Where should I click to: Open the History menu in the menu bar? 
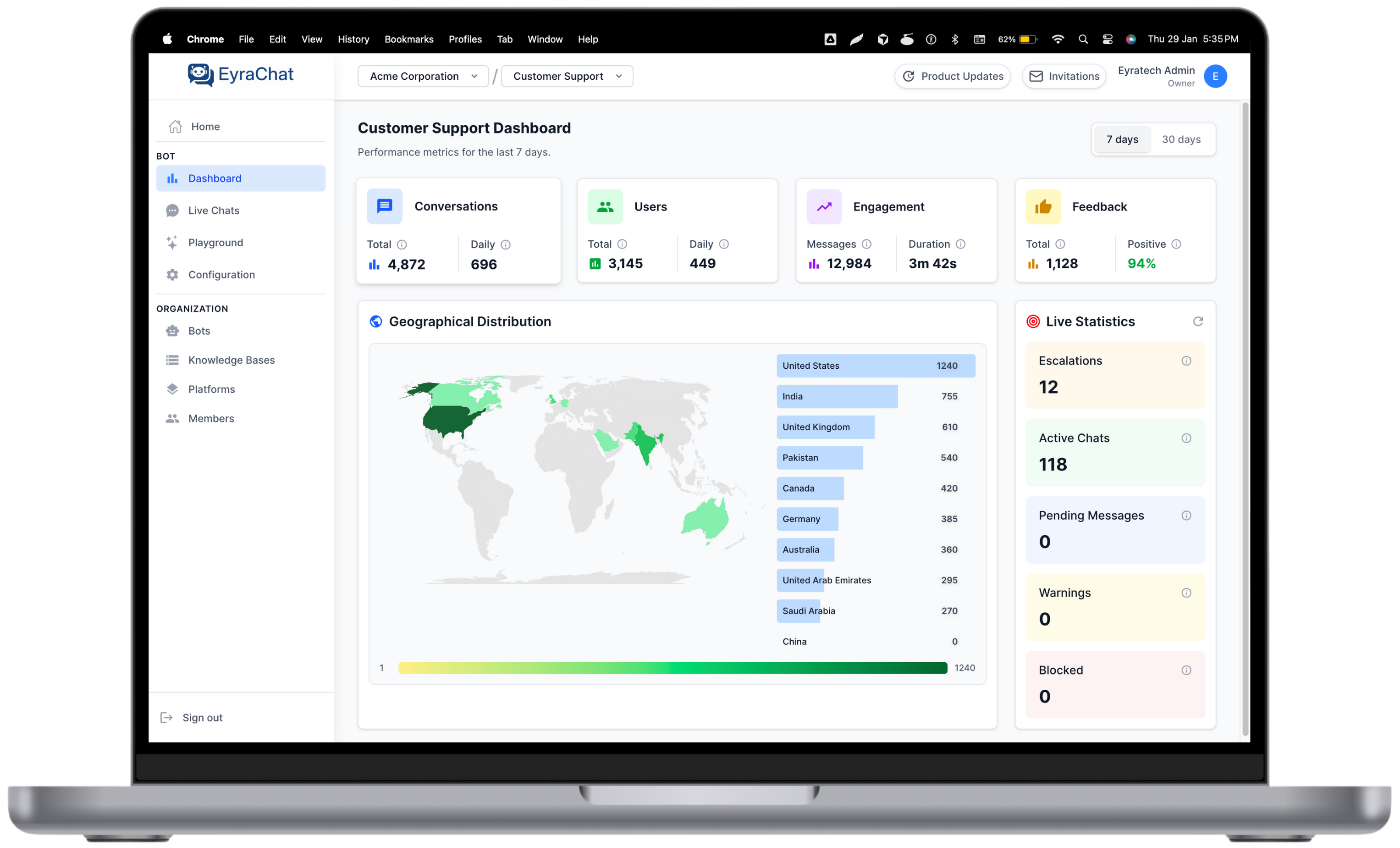coord(353,39)
